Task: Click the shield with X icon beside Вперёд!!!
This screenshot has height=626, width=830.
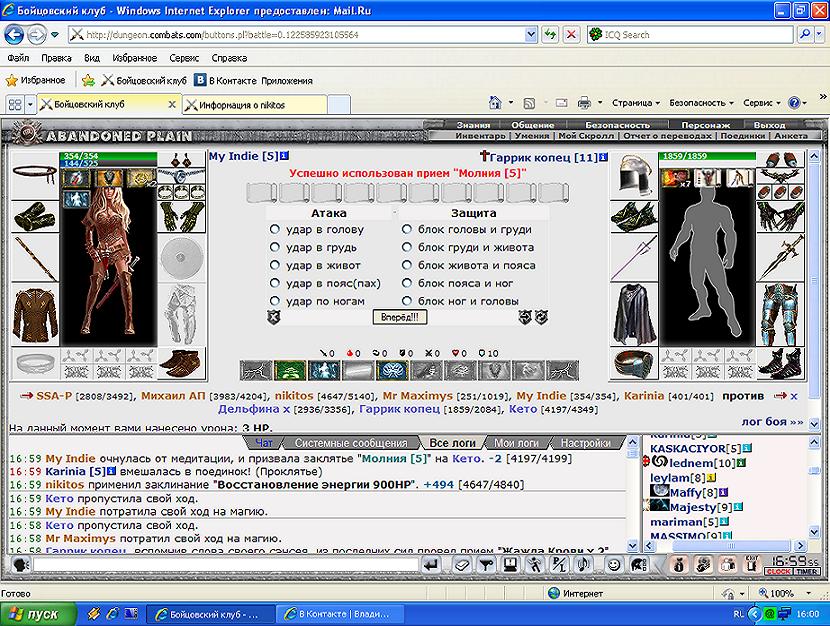Action: pyautogui.click(x=274, y=317)
